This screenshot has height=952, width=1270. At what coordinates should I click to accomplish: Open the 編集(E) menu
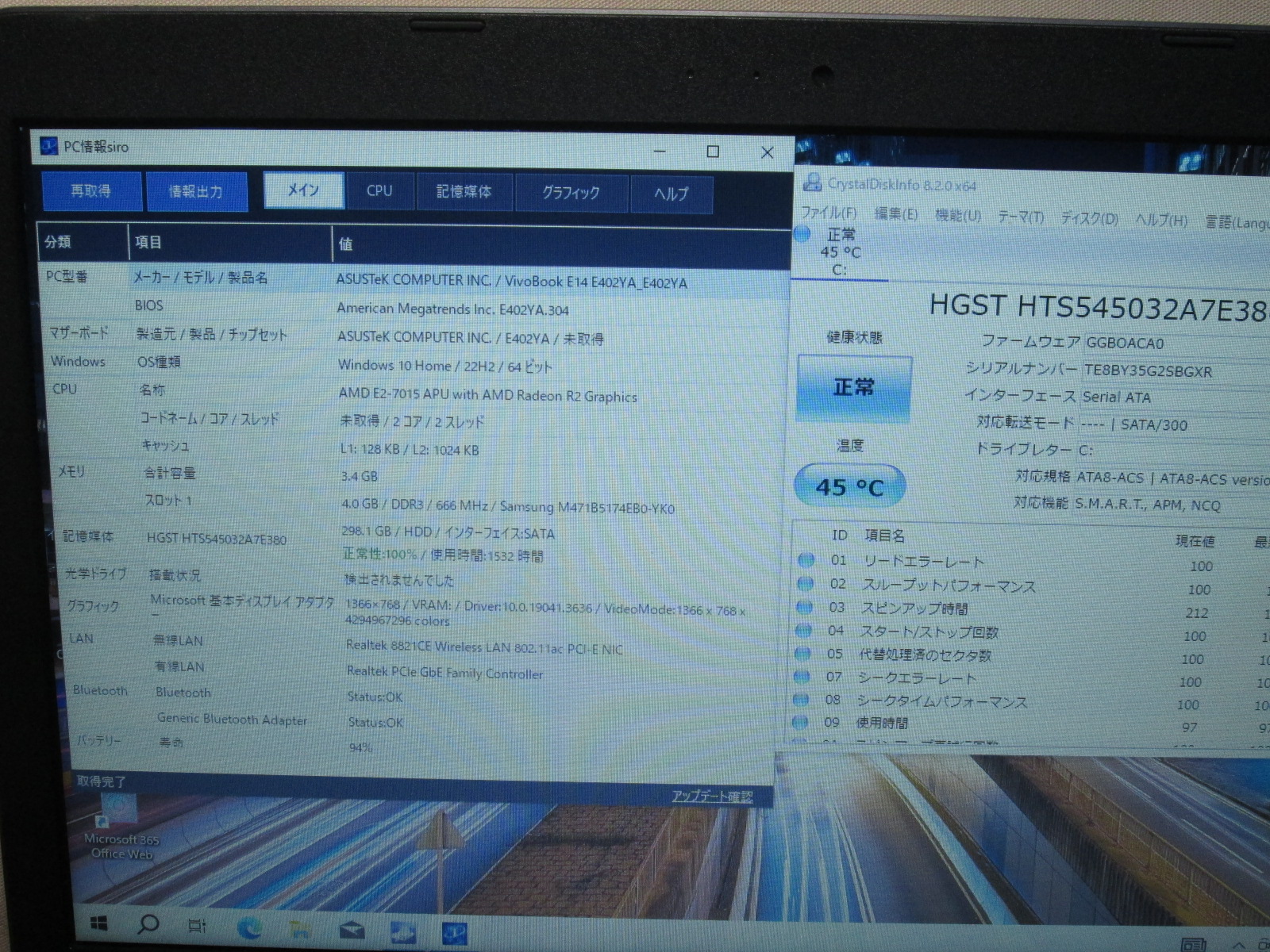point(895,214)
